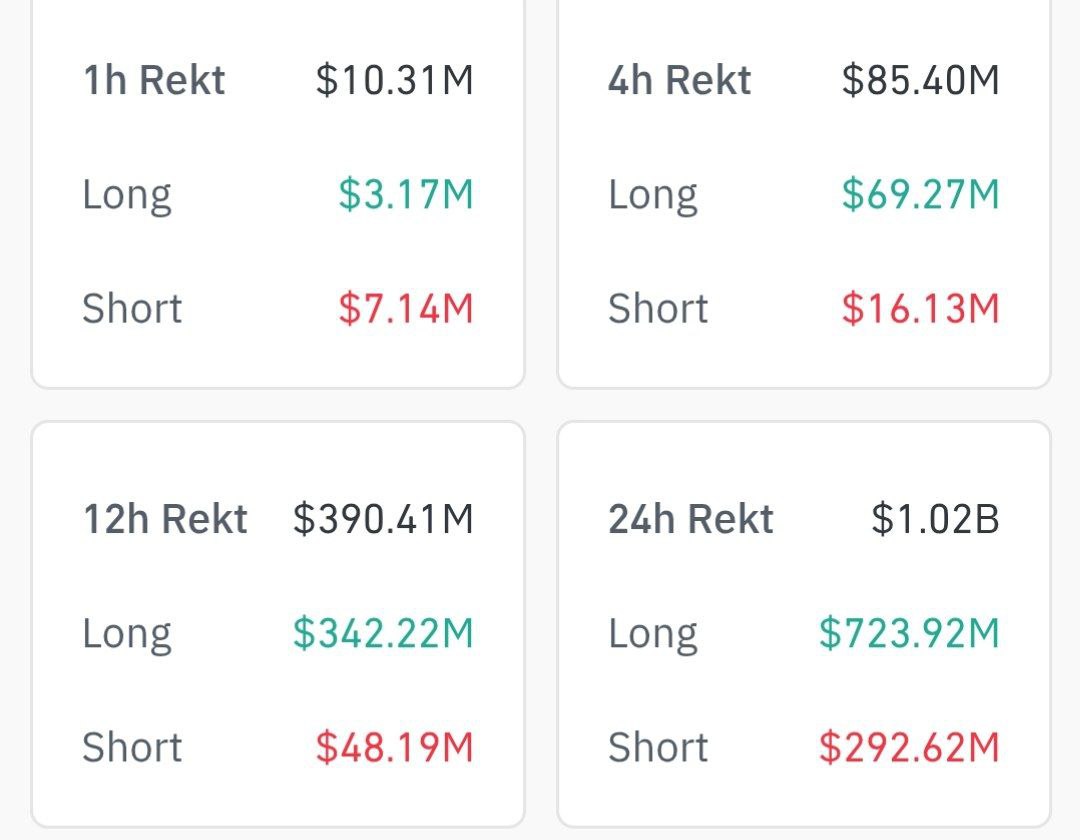Image resolution: width=1080 pixels, height=840 pixels.
Task: Click the 12h Long value $342.22M
Action: pos(383,633)
